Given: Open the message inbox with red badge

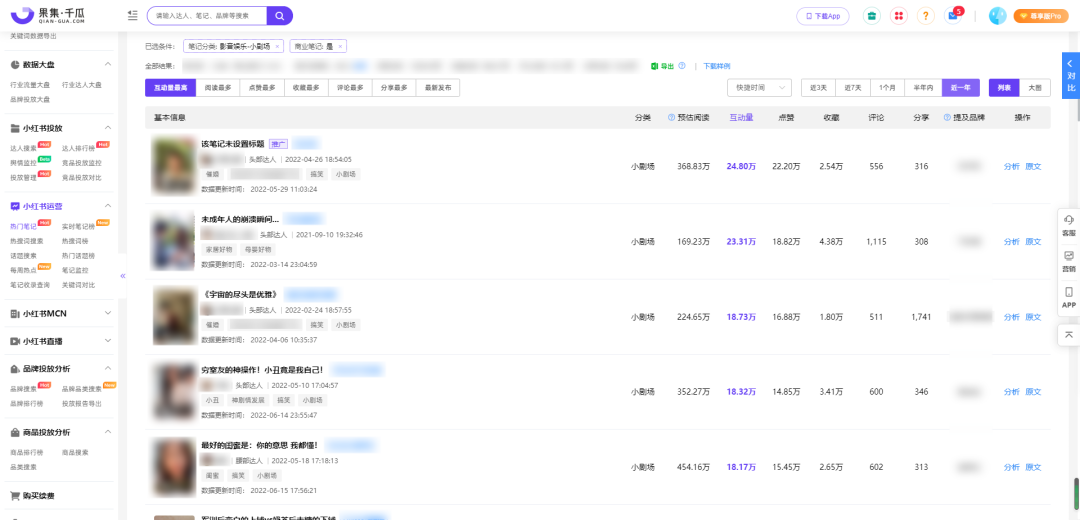Looking at the screenshot, I should [x=953, y=16].
